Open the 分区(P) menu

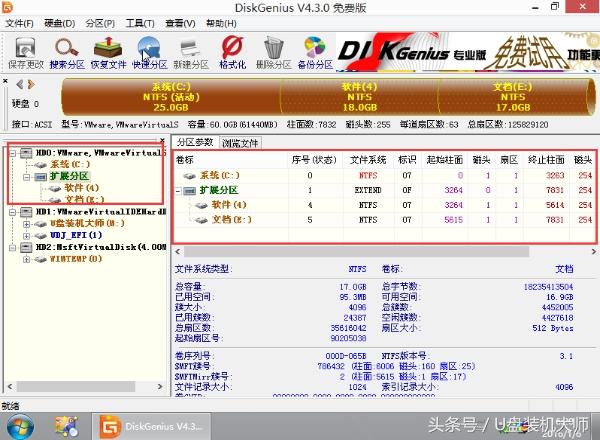100,23
